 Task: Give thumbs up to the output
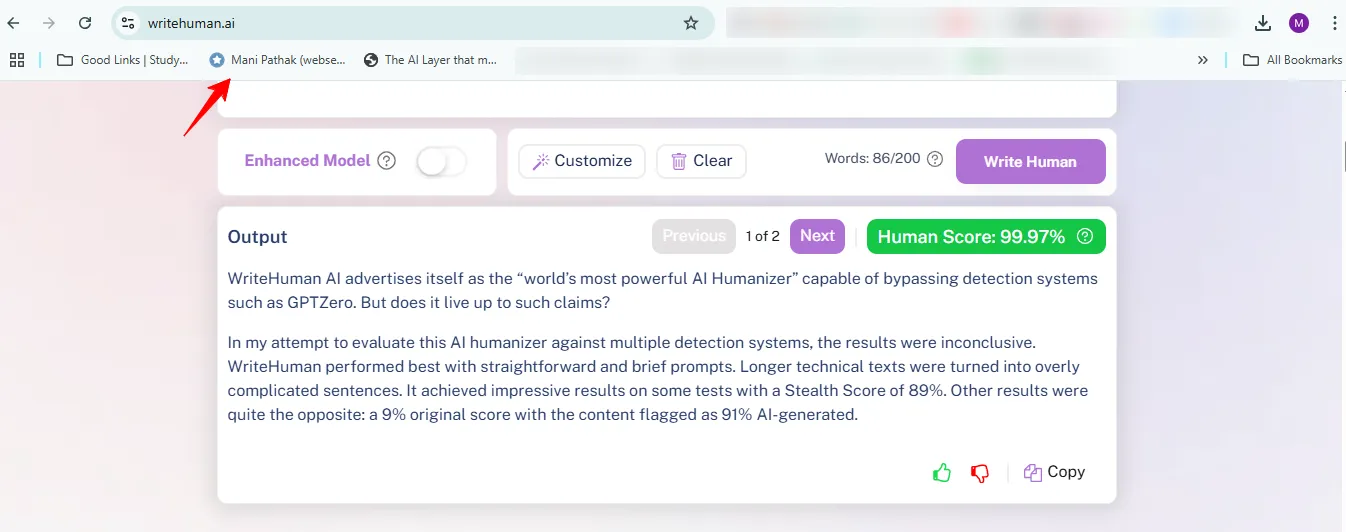pos(941,473)
